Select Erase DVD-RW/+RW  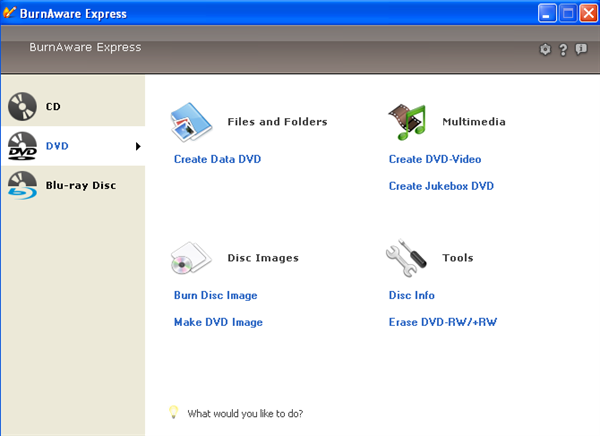pyautogui.click(x=440, y=322)
